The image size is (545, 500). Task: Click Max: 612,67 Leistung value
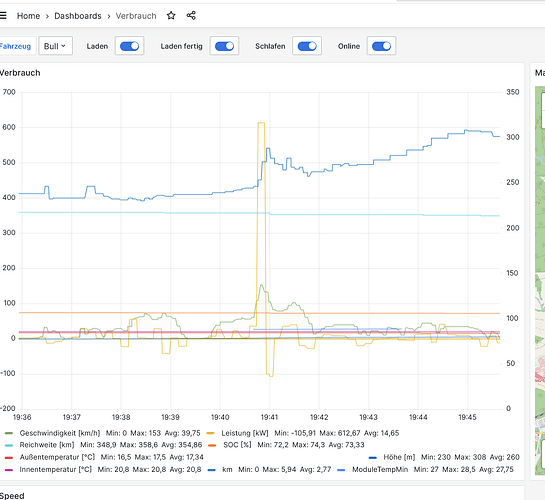[x=340, y=433]
